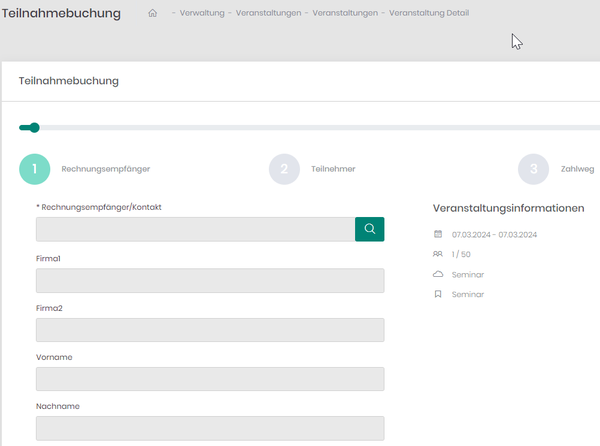Viewport: 600px width, 446px height.
Task: Focus the Nachname input field
Action: [210, 428]
